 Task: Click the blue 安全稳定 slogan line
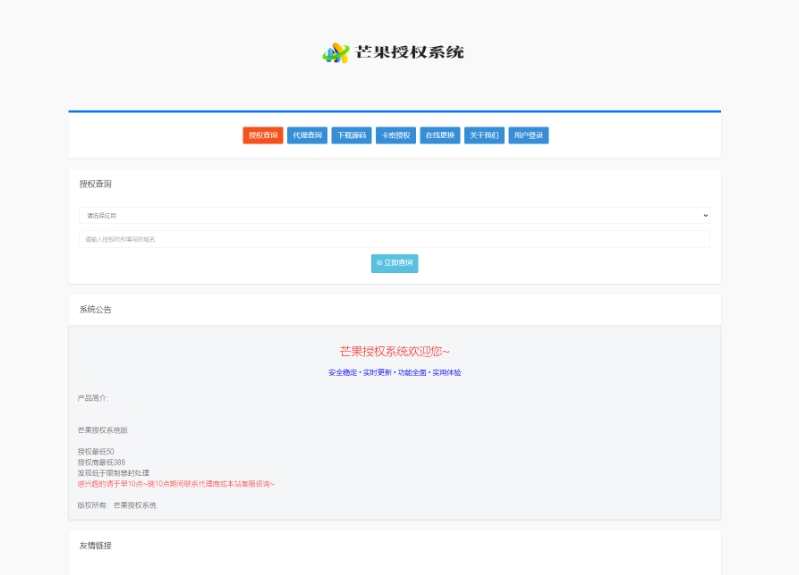[394, 373]
